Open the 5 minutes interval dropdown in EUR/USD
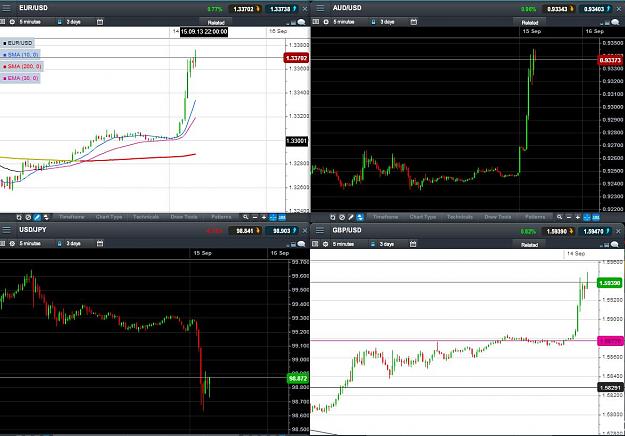625x436 pixels. point(30,22)
